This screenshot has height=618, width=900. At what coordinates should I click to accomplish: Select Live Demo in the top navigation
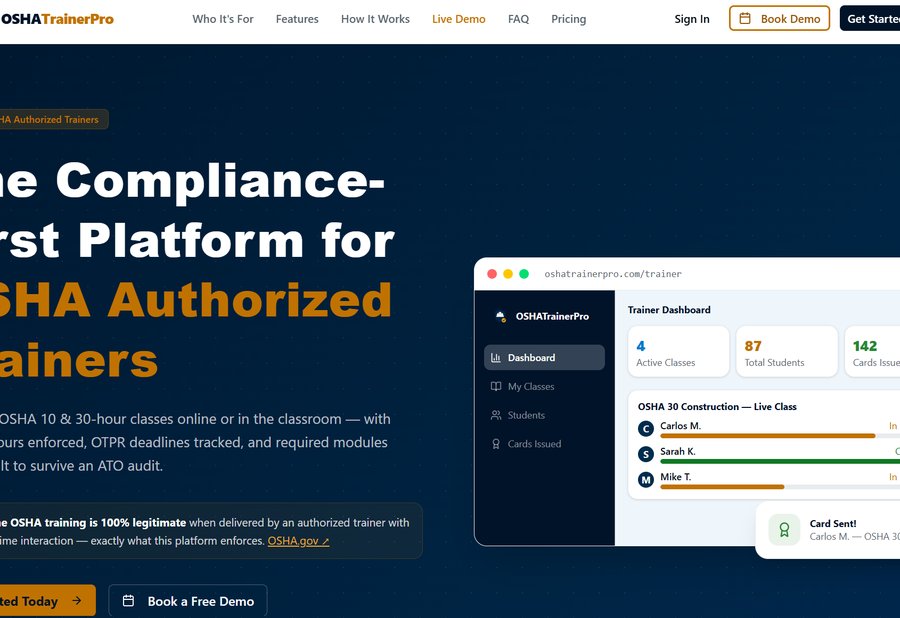[x=459, y=19]
